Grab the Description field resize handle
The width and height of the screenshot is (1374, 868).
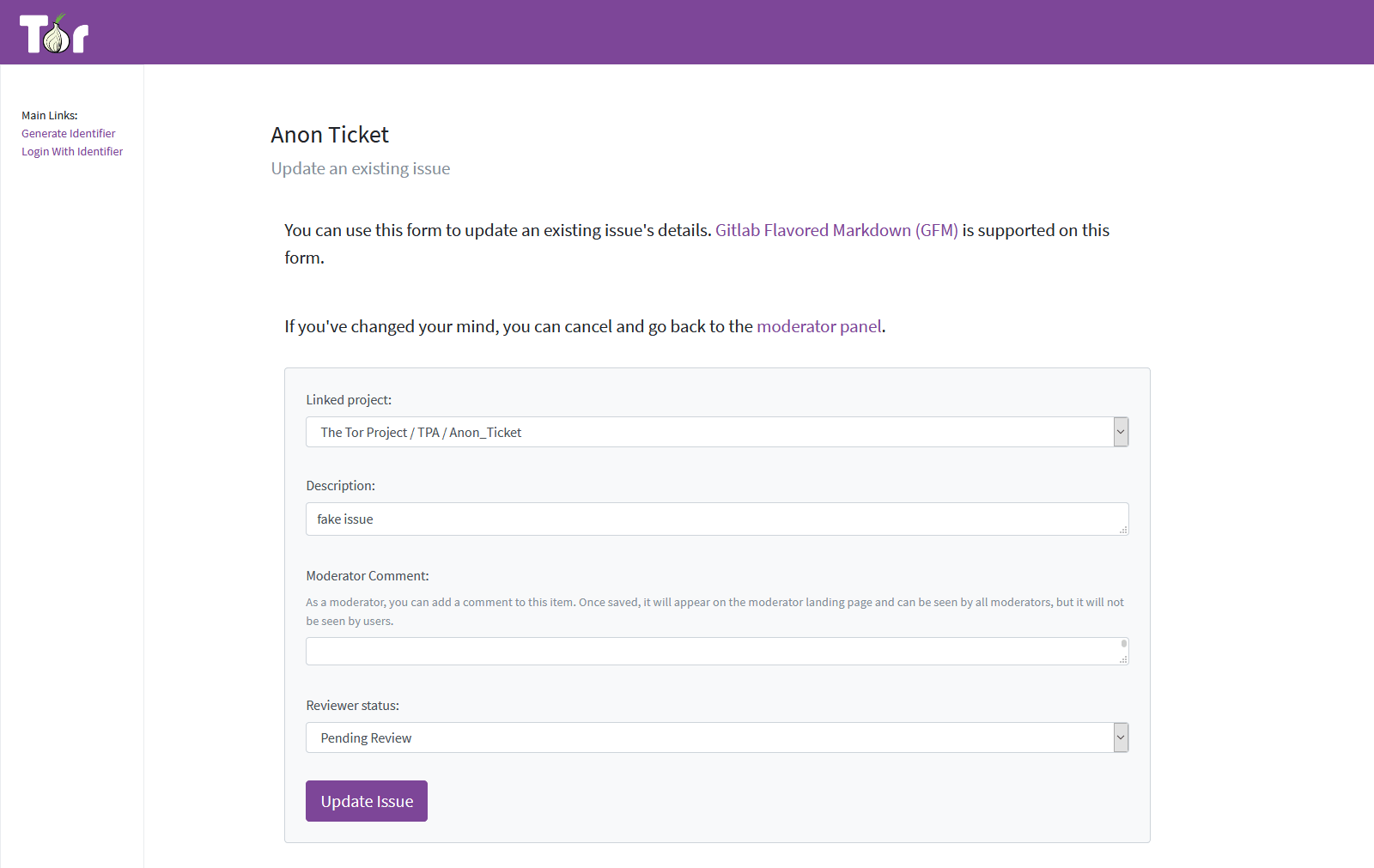point(1123,530)
